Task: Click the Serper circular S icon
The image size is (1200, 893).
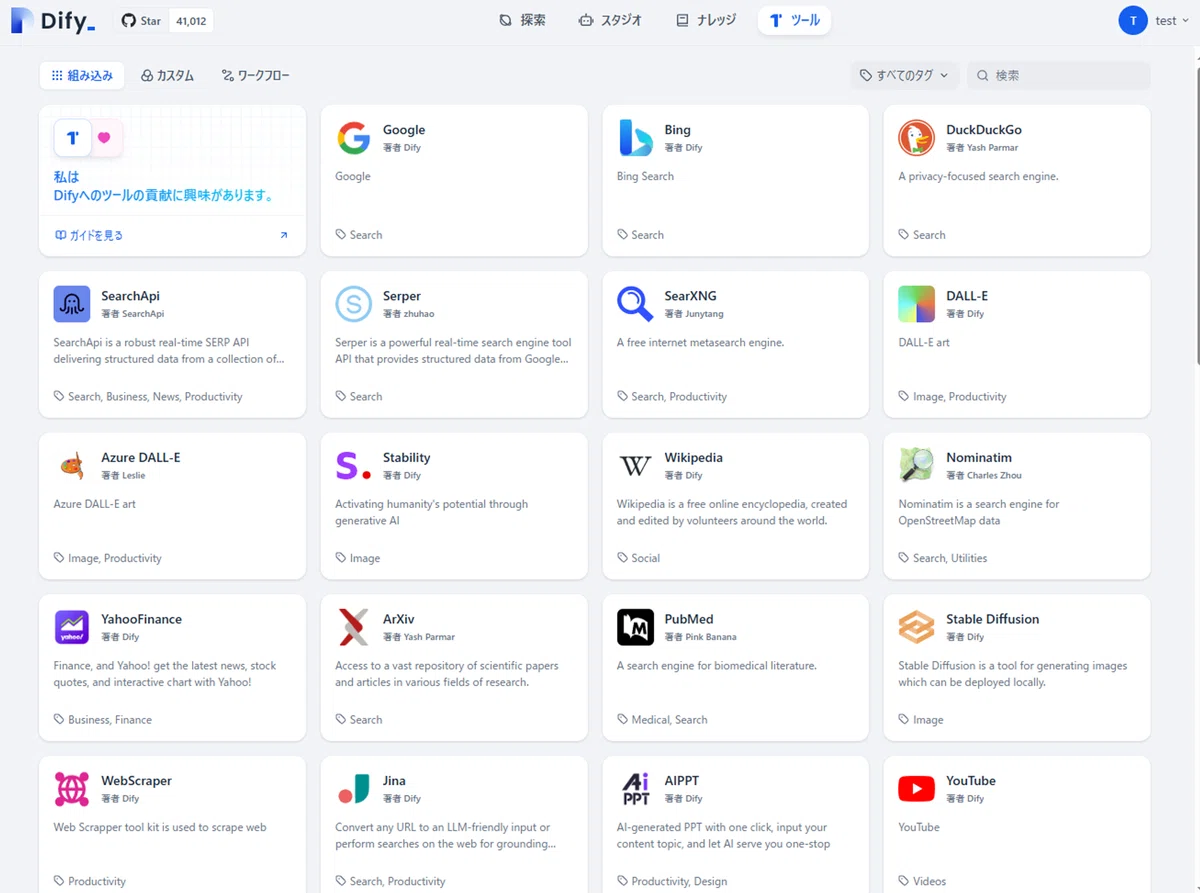Action: click(353, 304)
